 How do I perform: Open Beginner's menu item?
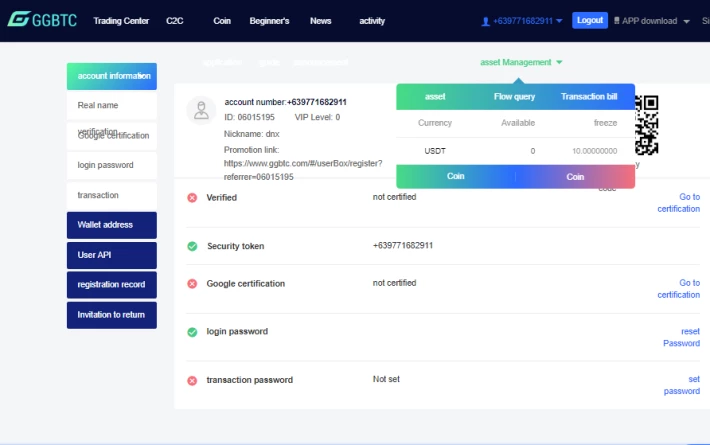269,21
